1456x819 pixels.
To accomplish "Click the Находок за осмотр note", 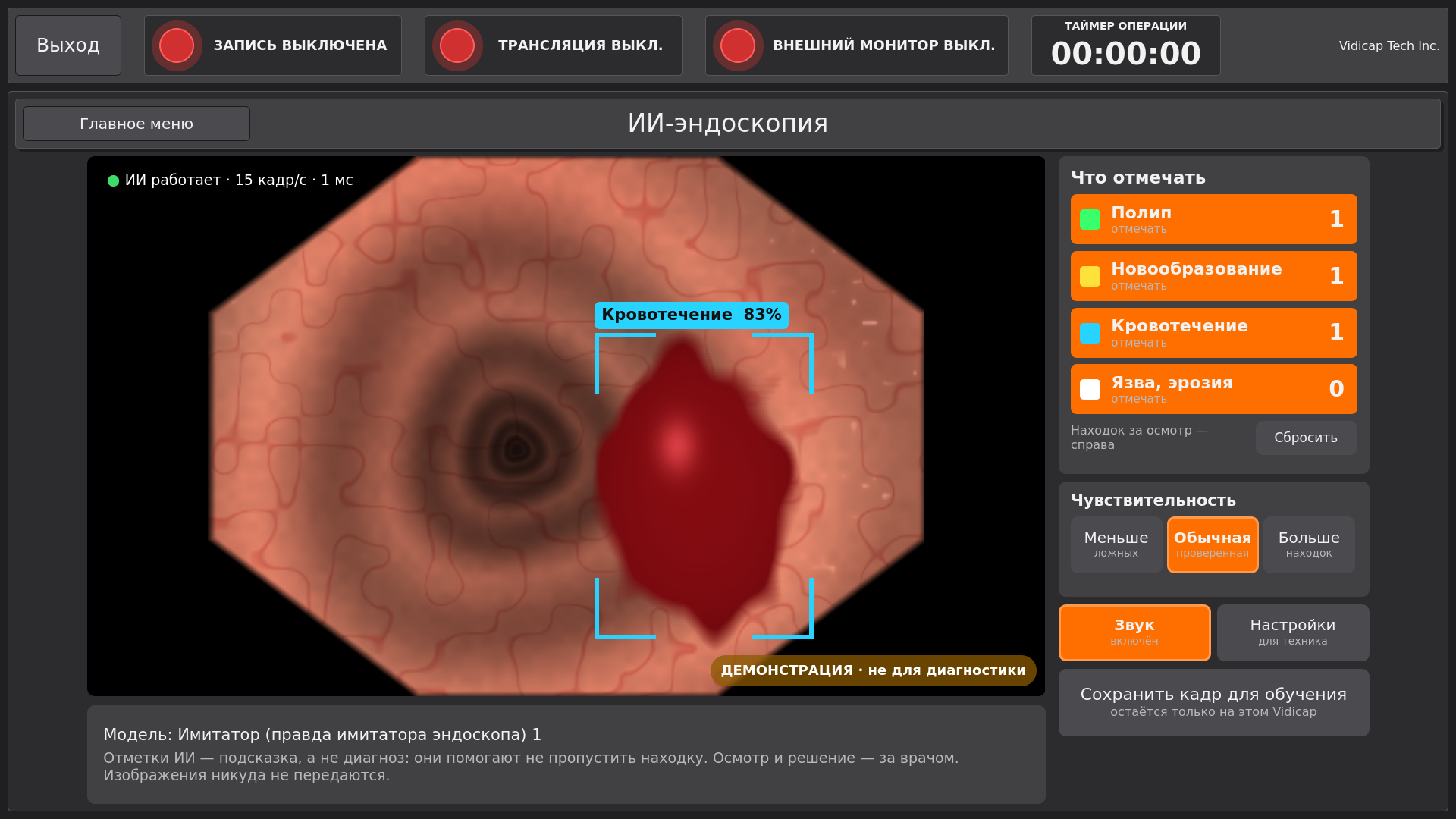I will click(x=1139, y=438).
